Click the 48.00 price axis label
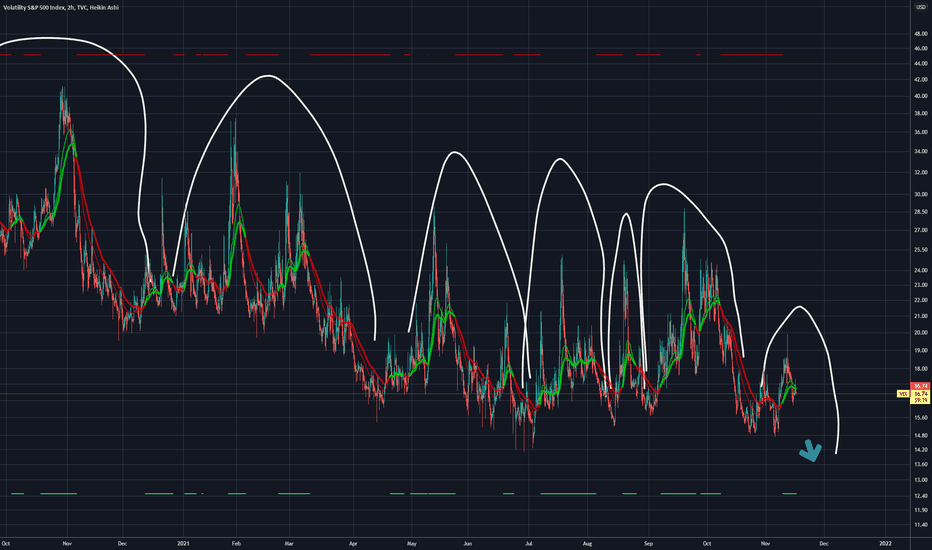Viewport: 932px width, 550px height. [921, 34]
